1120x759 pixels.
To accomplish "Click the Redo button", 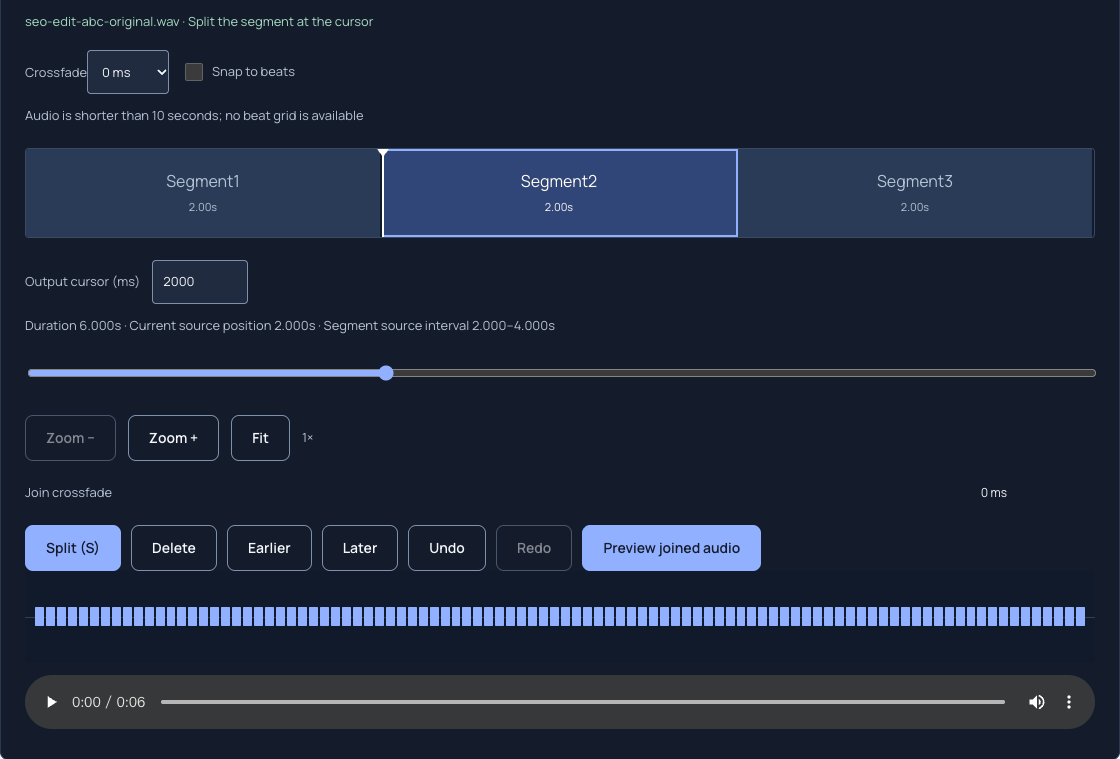I will tap(534, 548).
